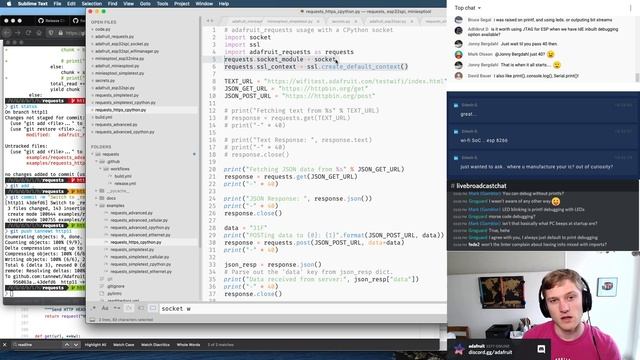Toggle in-selection find option

click(141, 309)
